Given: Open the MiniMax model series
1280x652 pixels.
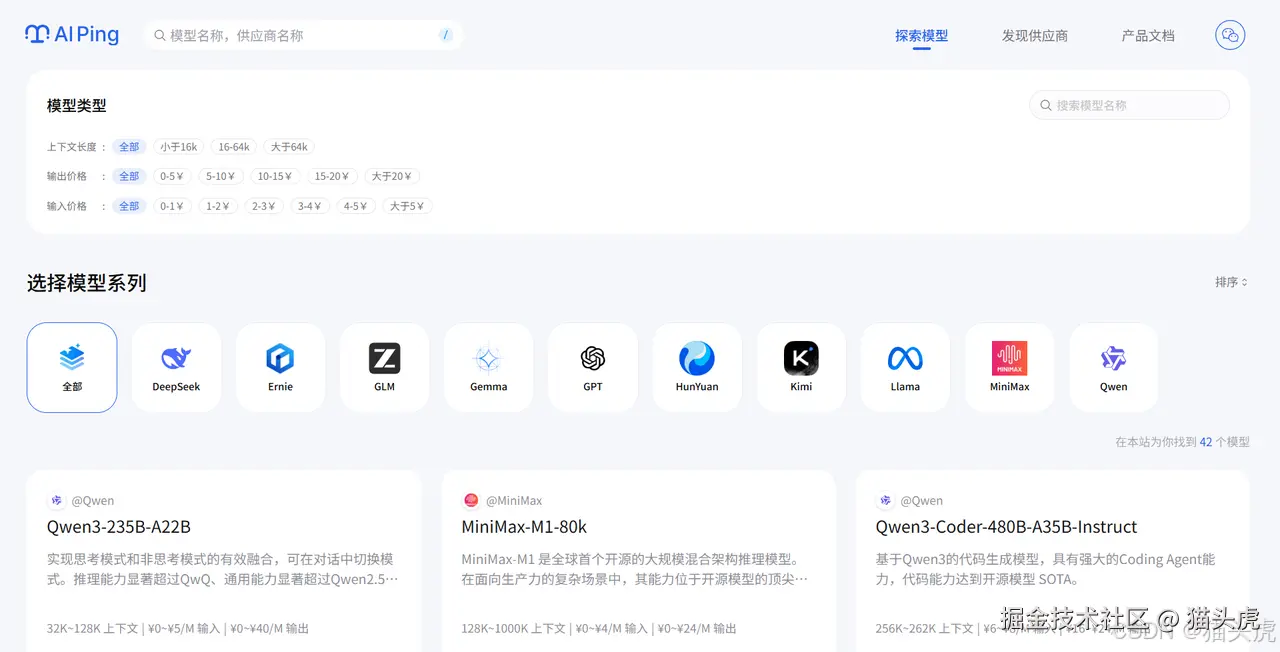Looking at the screenshot, I should tap(1008, 367).
